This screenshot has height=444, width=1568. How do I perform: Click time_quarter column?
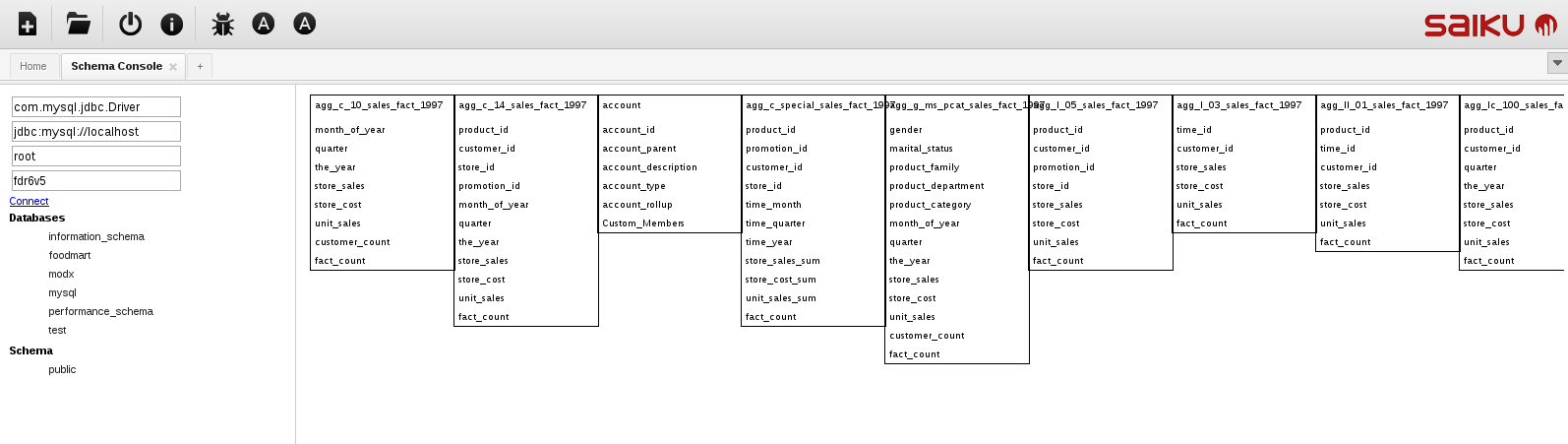tap(775, 223)
